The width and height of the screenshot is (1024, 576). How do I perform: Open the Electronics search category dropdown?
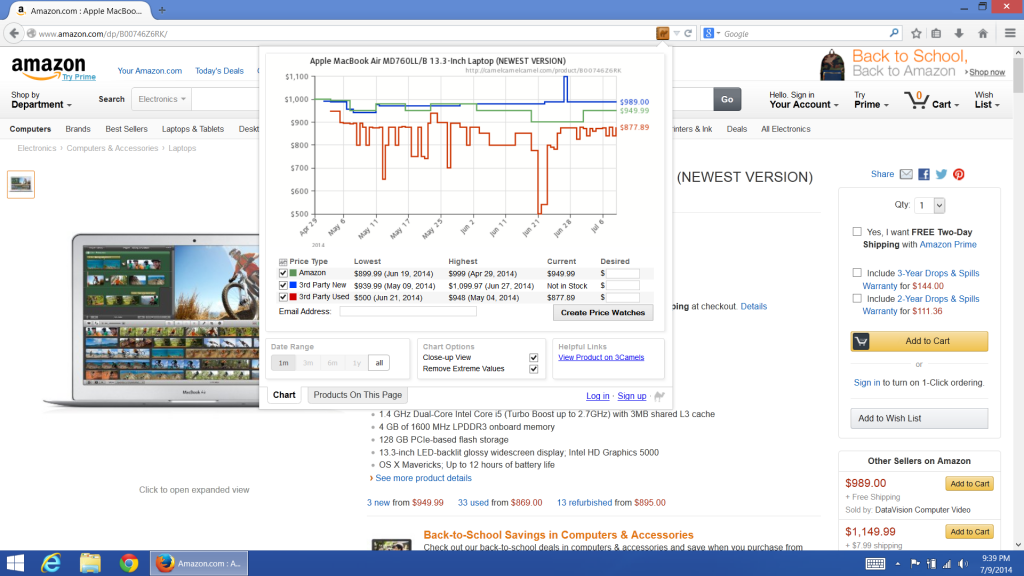coord(162,99)
